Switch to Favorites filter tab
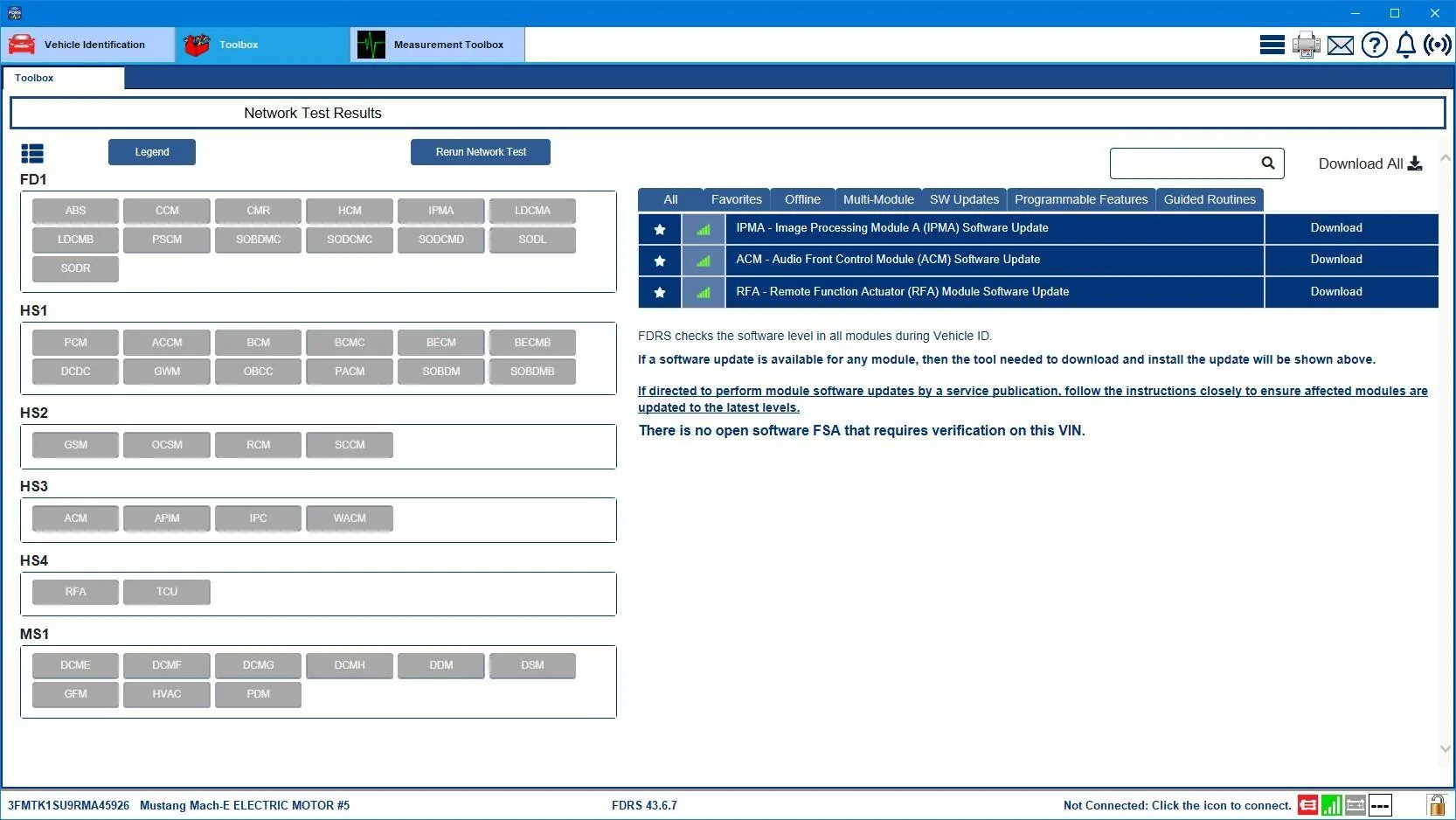 (x=737, y=199)
